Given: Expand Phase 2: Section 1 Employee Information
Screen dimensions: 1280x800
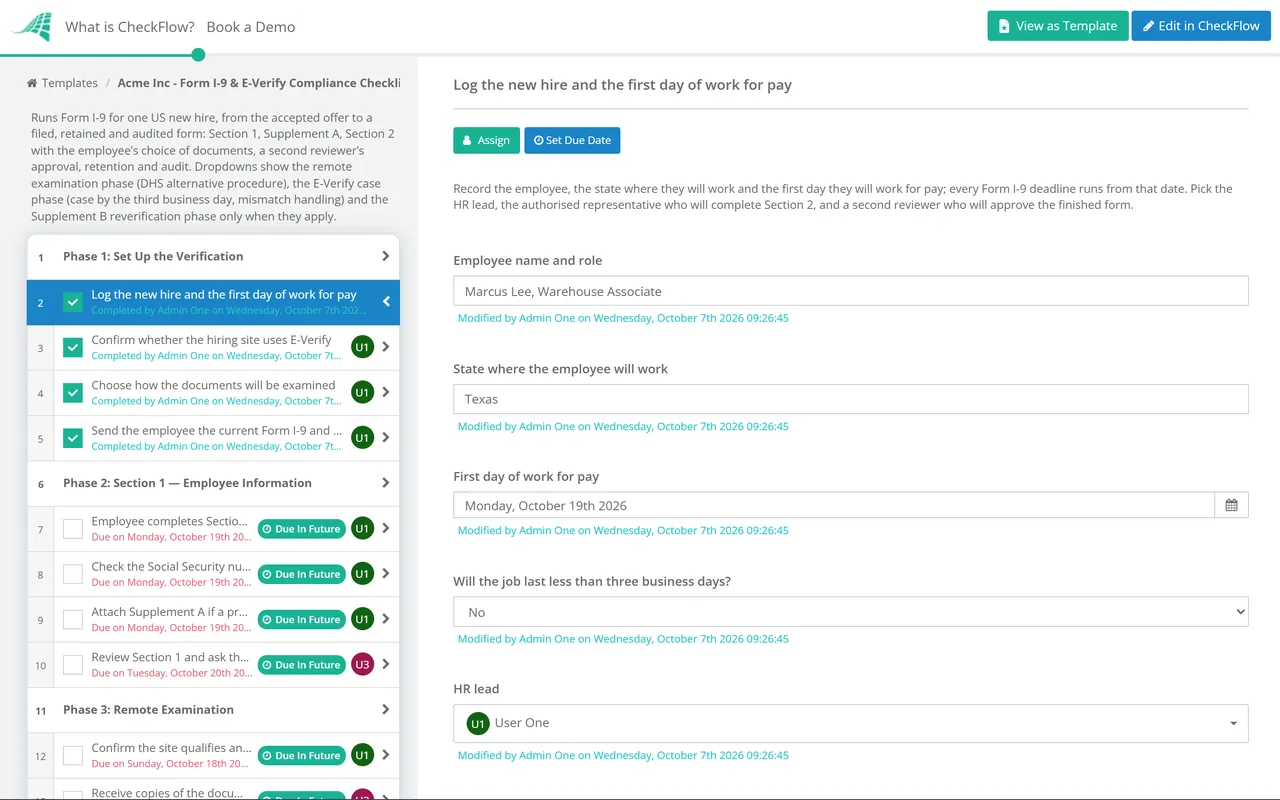Looking at the screenshot, I should [213, 483].
